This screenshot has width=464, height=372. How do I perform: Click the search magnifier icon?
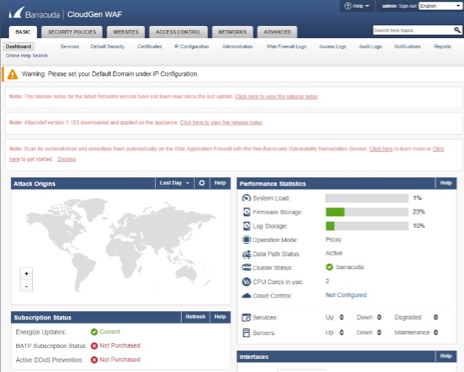457,30
